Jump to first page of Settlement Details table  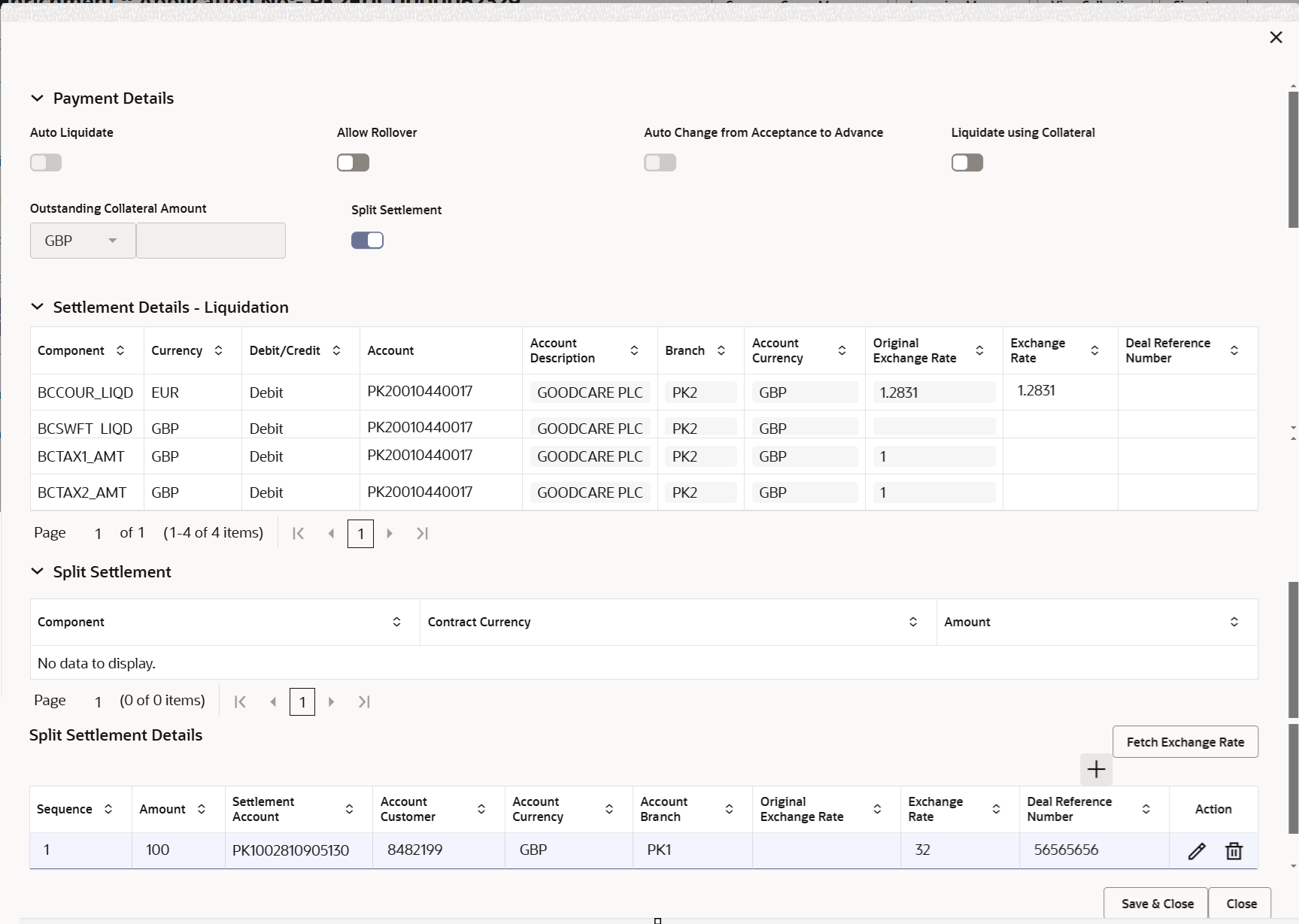pos(297,533)
